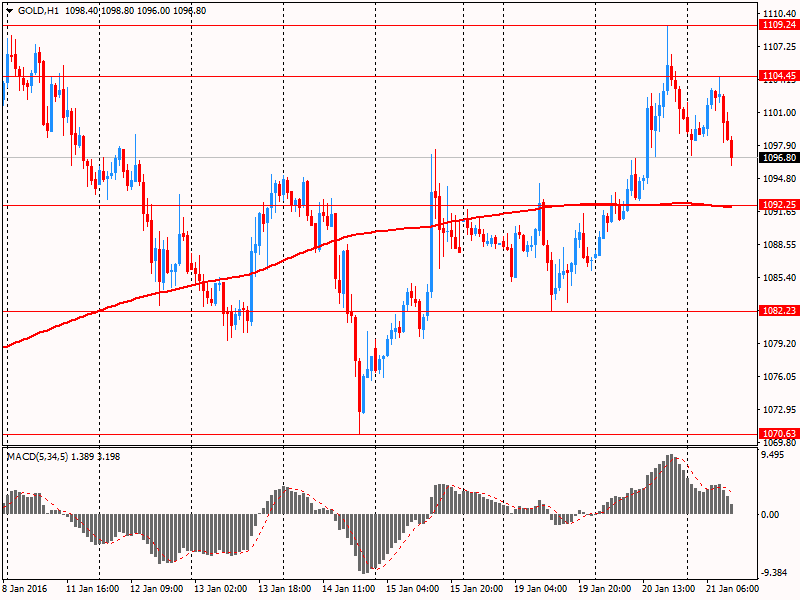The height and width of the screenshot is (600, 800).
Task: Select the 20 Jan 13:00 time label
Action: [x=668, y=588]
